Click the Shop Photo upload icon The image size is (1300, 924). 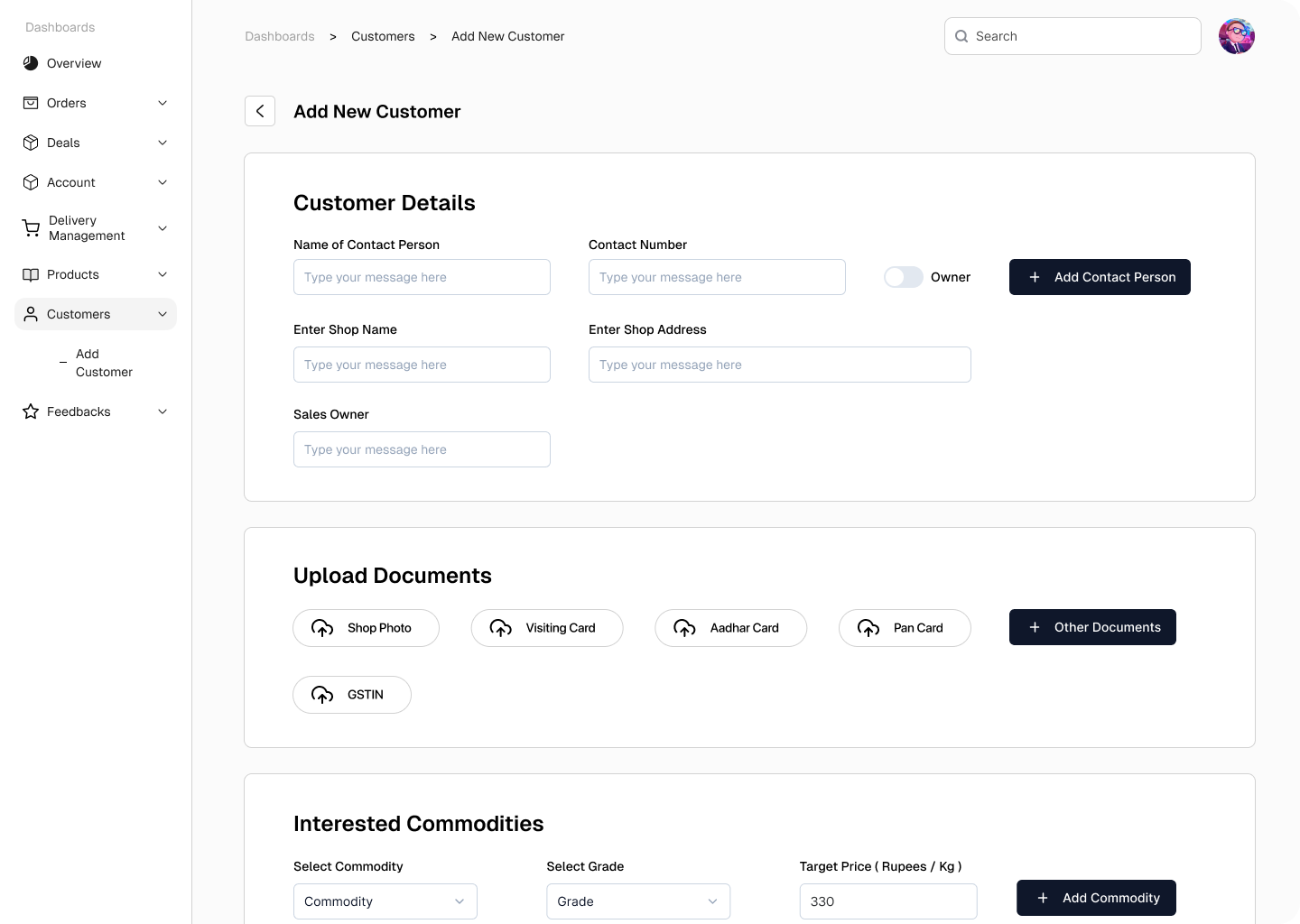pos(322,628)
